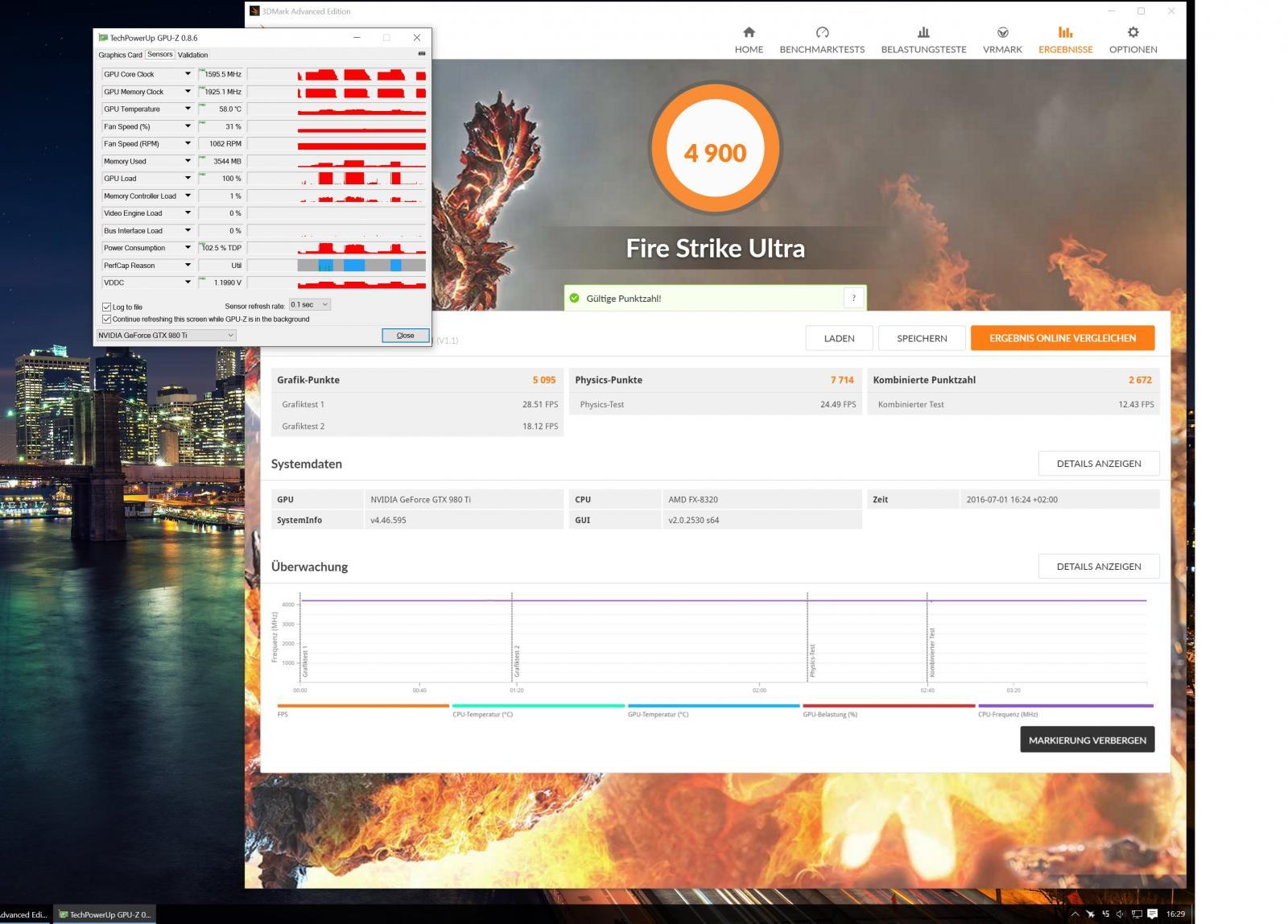Screen dimensions: 1288x924
Task: Click the help question mark beside Gültige Punktzahl
Action: pos(853,298)
